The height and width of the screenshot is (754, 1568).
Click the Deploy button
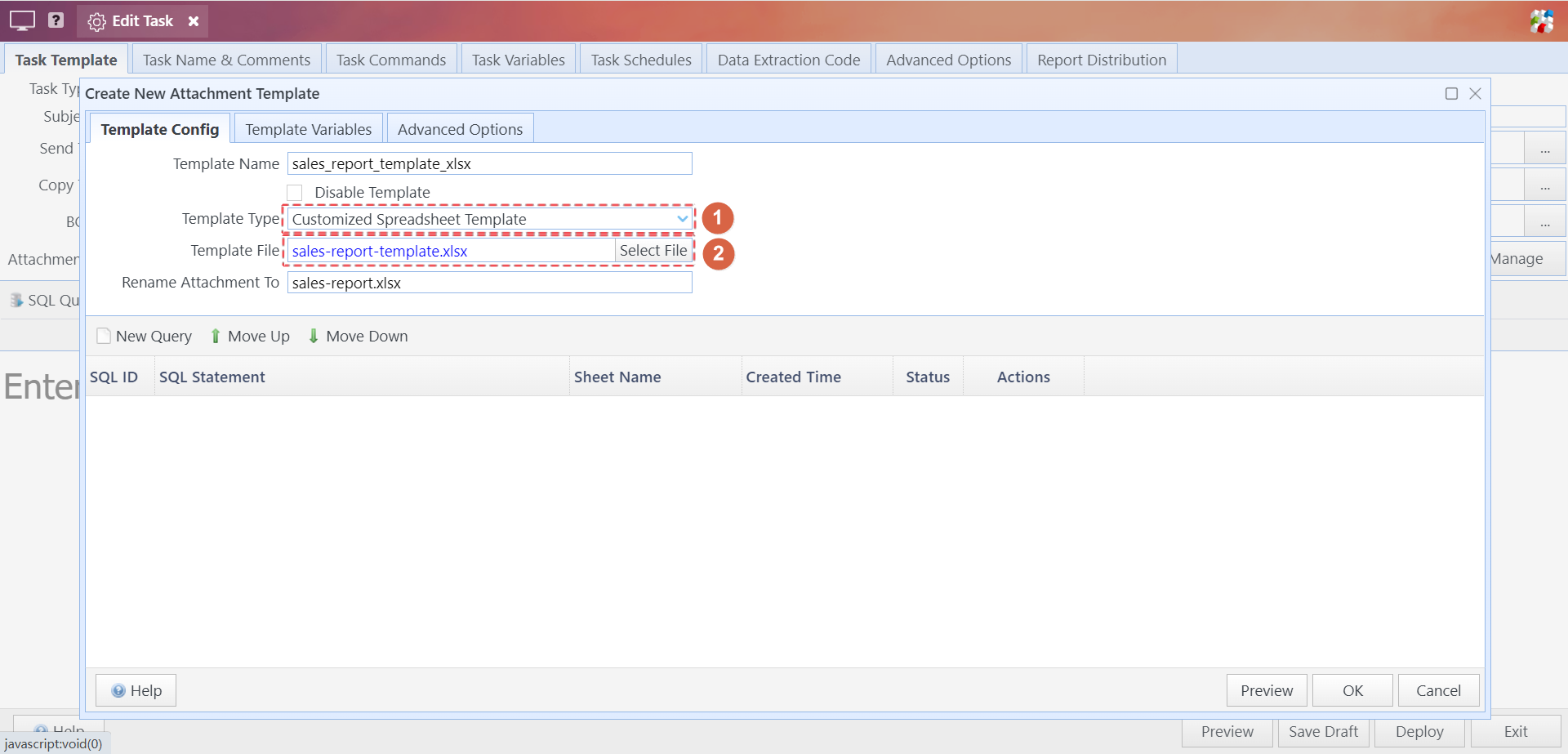[x=1419, y=732]
